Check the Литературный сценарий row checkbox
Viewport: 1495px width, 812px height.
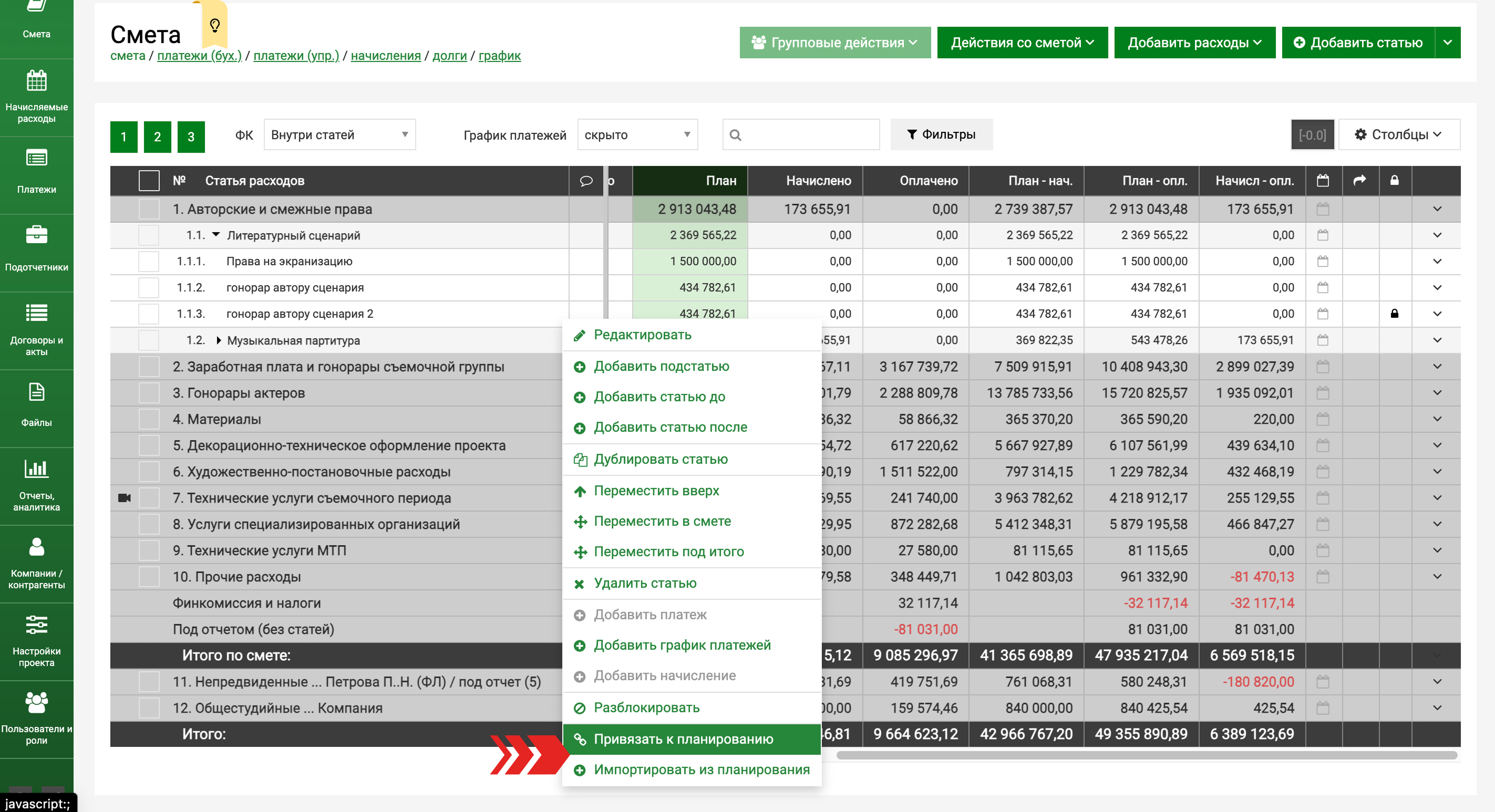click(149, 235)
